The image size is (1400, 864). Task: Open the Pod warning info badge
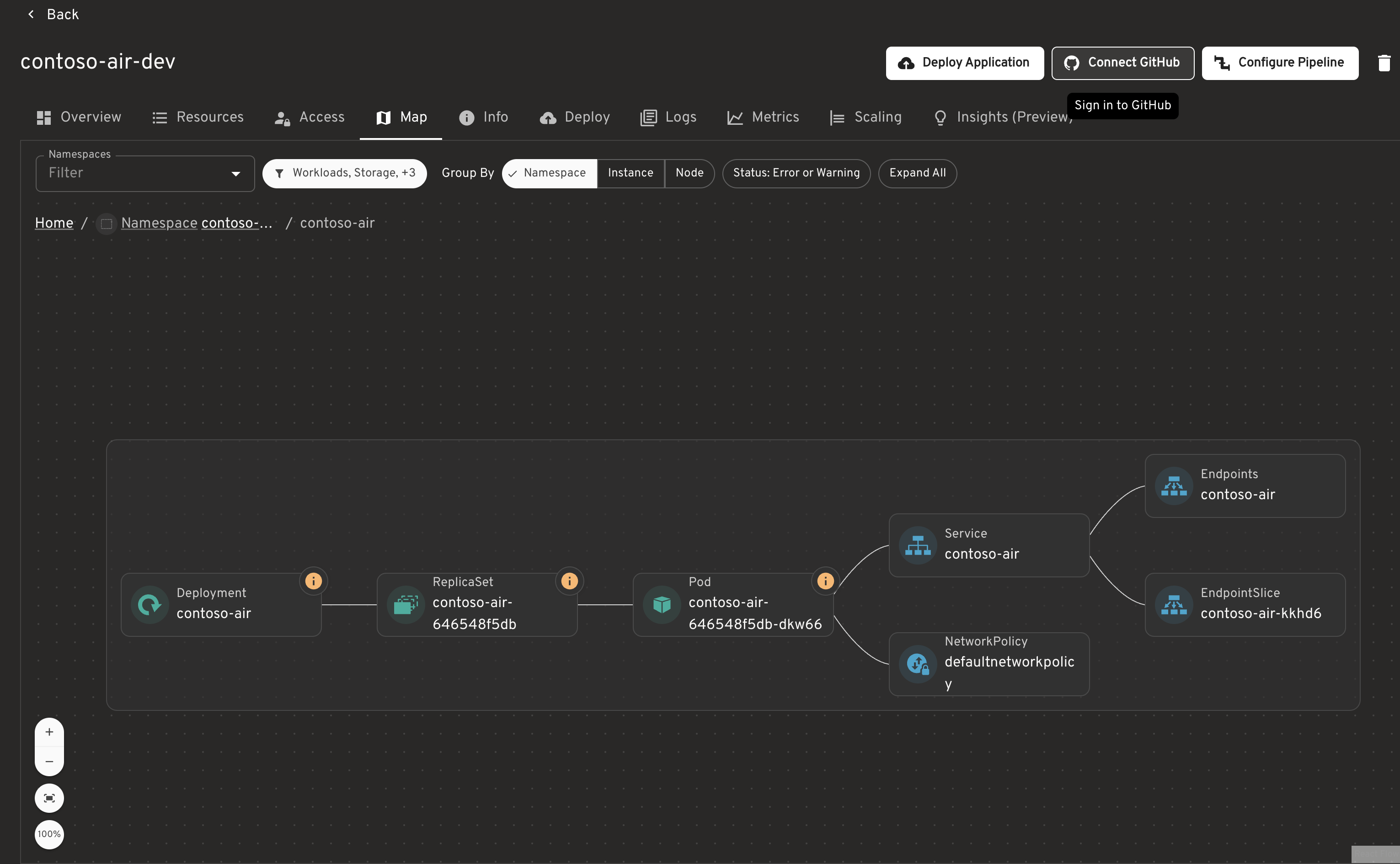(x=825, y=581)
